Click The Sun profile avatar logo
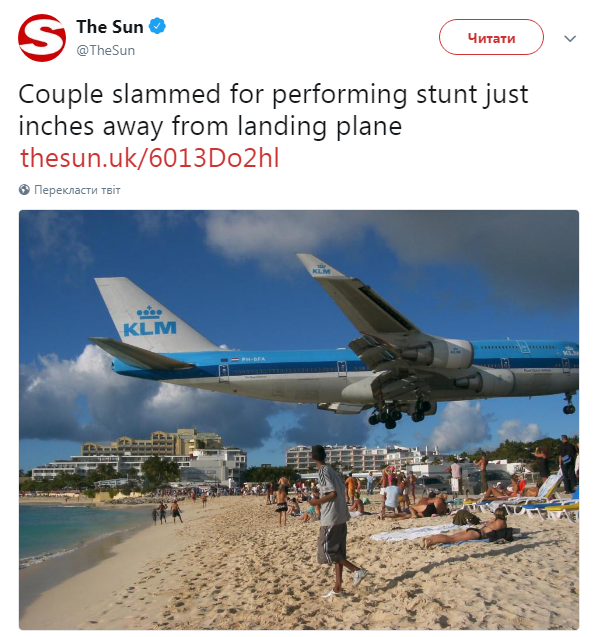The height and width of the screenshot is (637, 600). point(42,38)
